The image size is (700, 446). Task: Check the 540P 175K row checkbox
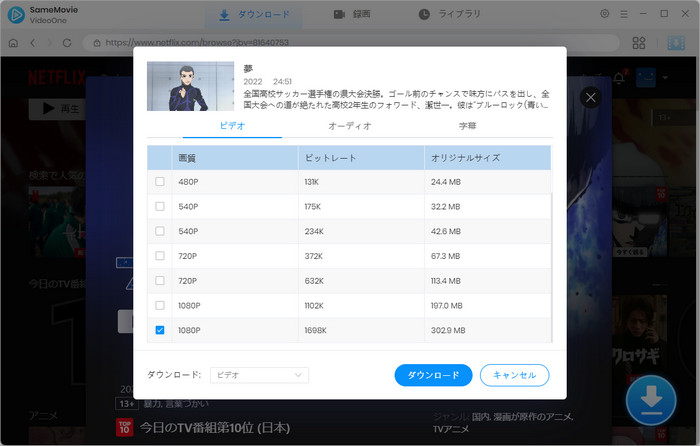[x=160, y=206]
